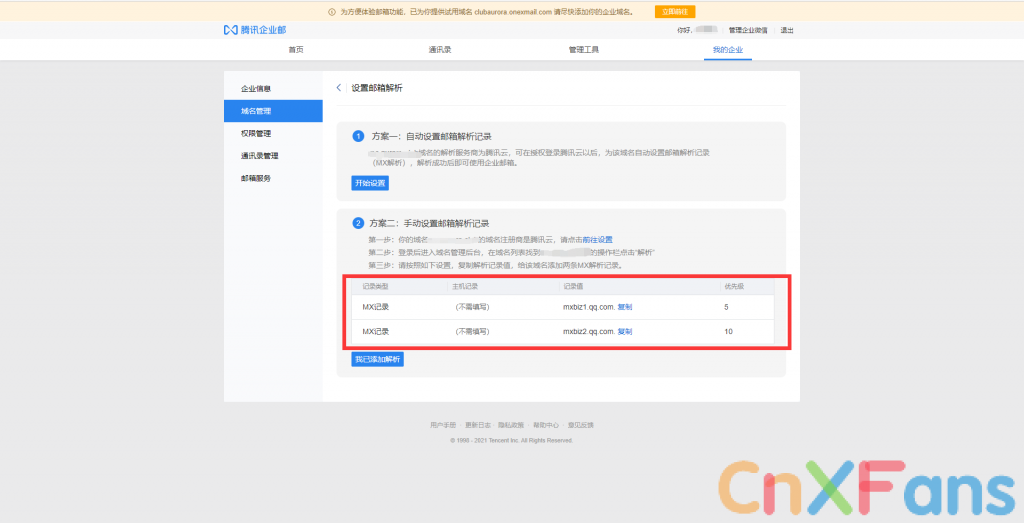Open the 管理工具 tab
1024x523 pixels.
click(583, 49)
